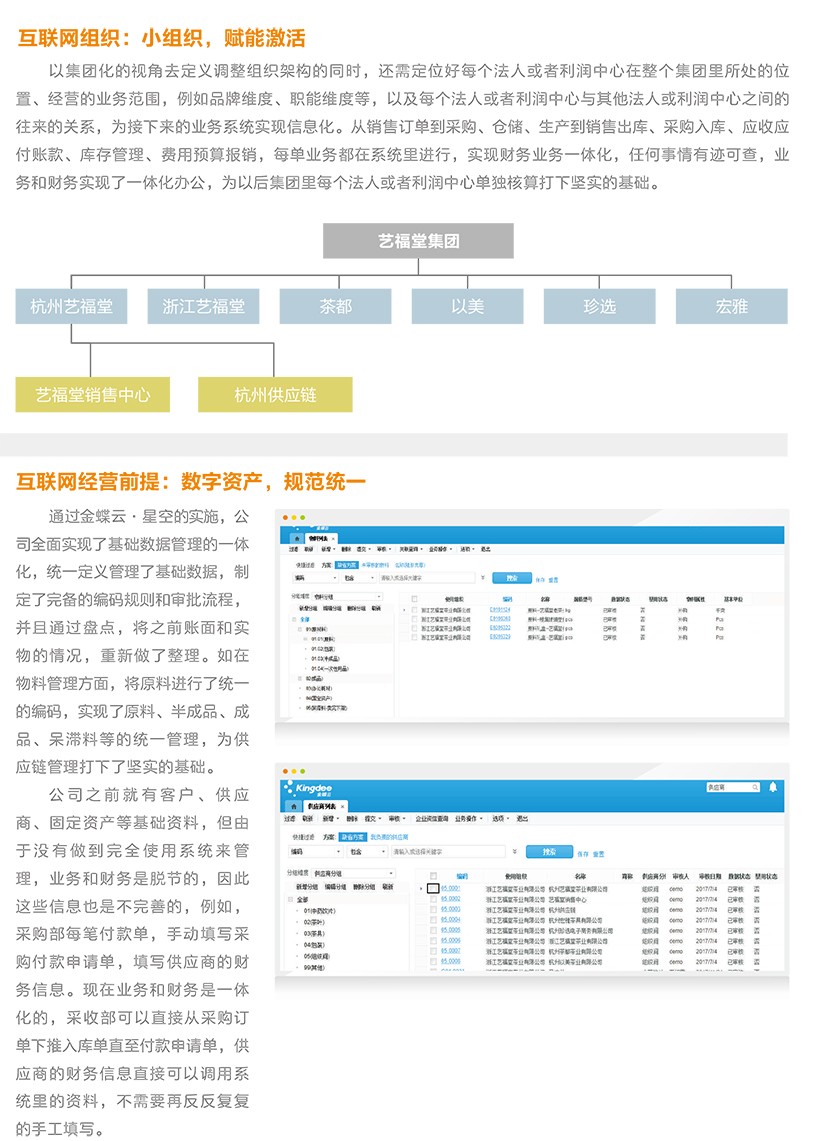This screenshot has height=1141, width=820.
Task: Click the home icon tab beside 物料列表
Action: (x=295, y=538)
